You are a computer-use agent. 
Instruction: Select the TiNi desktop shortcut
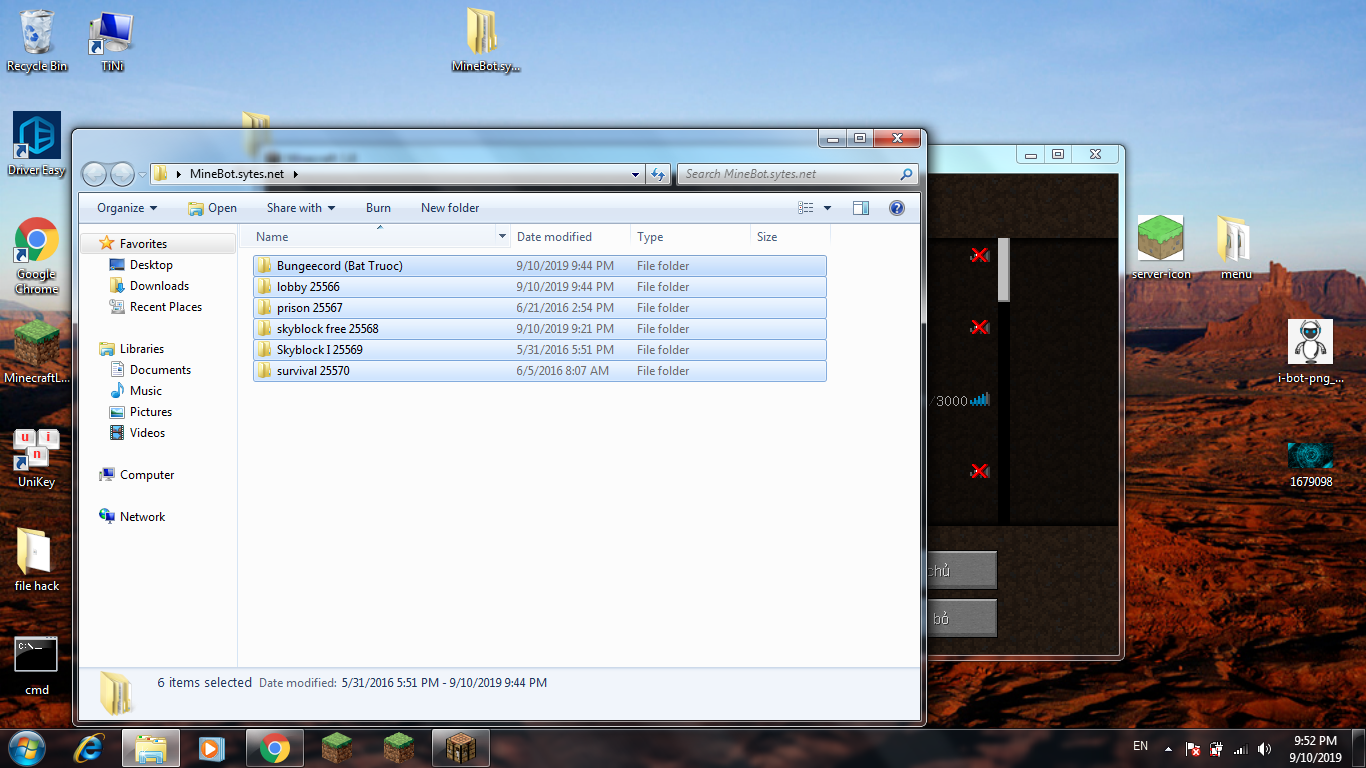pos(112,41)
